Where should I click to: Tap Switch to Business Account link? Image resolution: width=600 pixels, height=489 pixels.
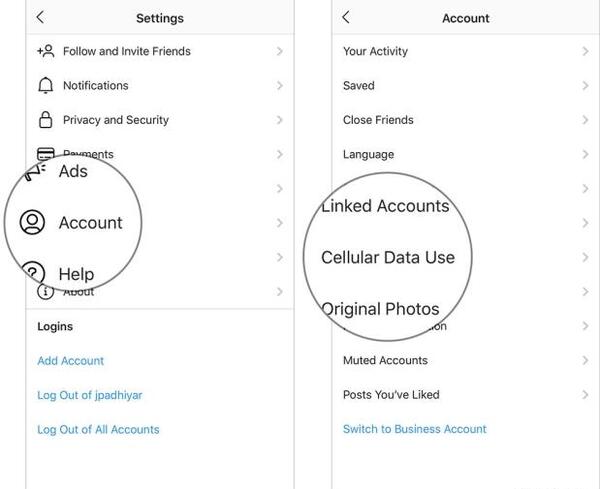click(x=415, y=429)
